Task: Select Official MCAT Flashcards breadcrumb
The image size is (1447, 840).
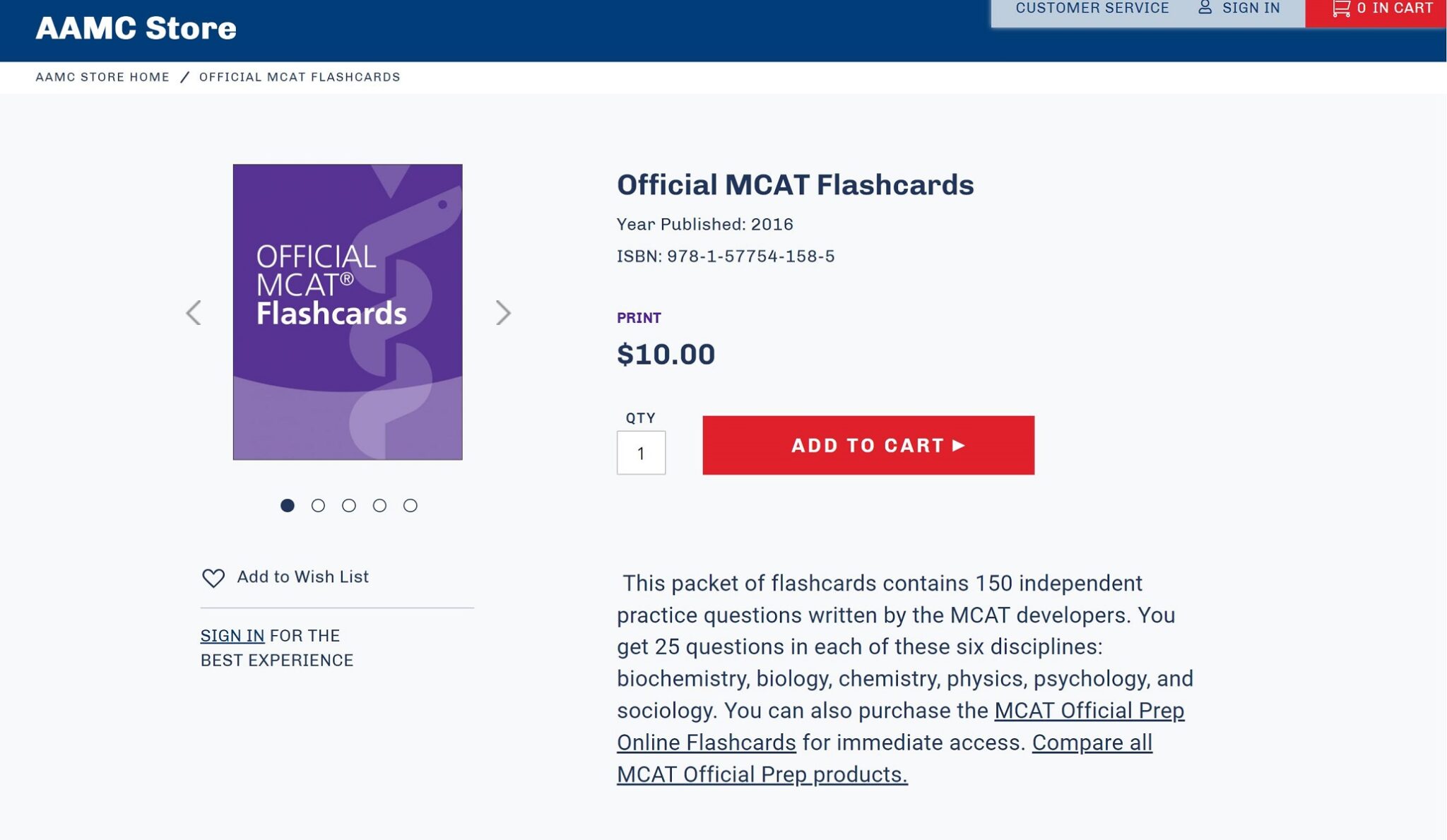Action: click(298, 76)
